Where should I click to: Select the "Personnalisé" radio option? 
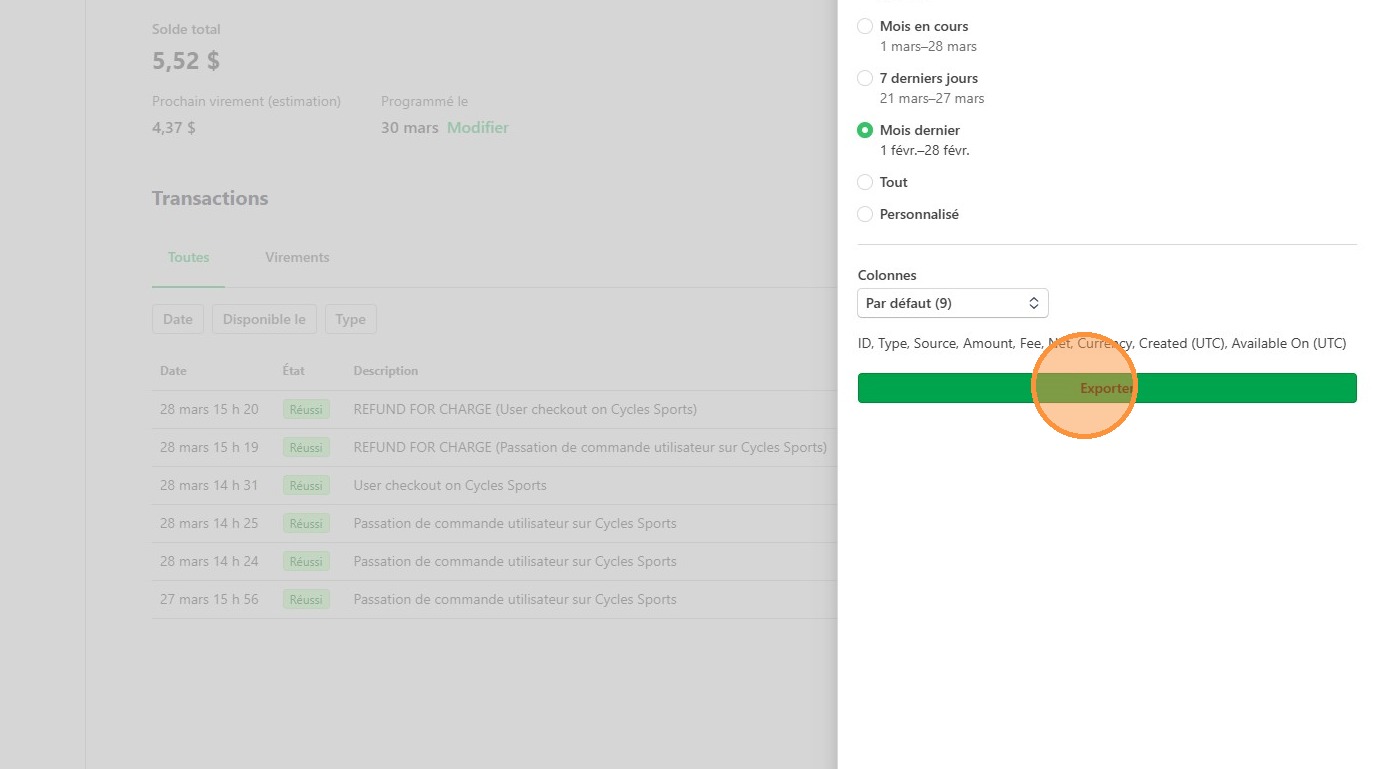tap(865, 214)
